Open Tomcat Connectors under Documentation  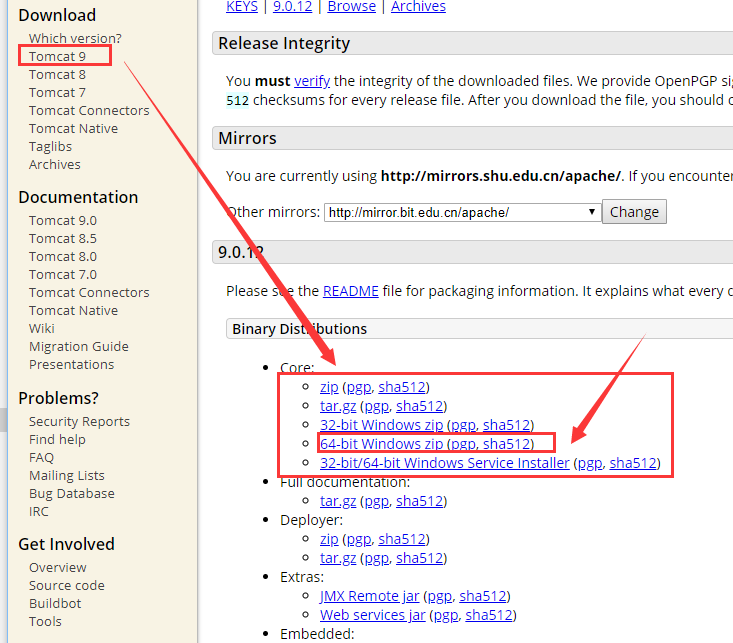pyautogui.click(x=89, y=292)
